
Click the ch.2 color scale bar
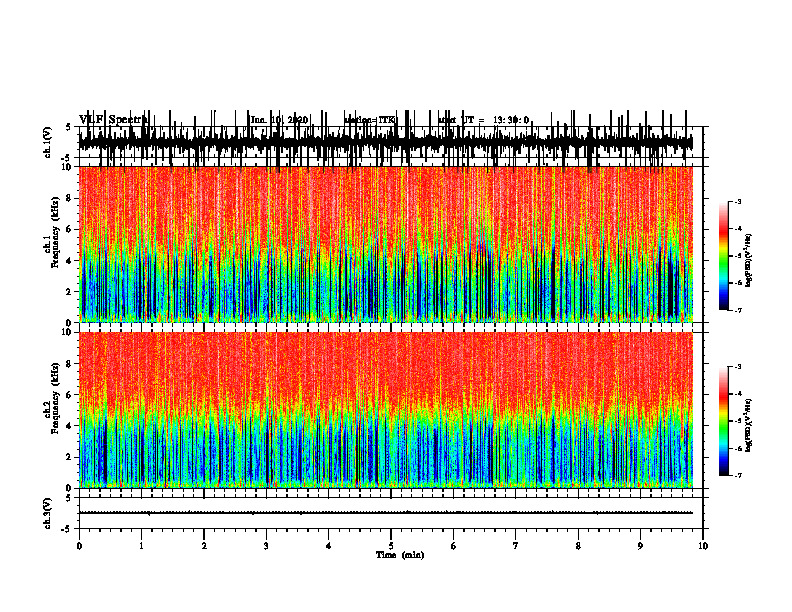click(724, 421)
